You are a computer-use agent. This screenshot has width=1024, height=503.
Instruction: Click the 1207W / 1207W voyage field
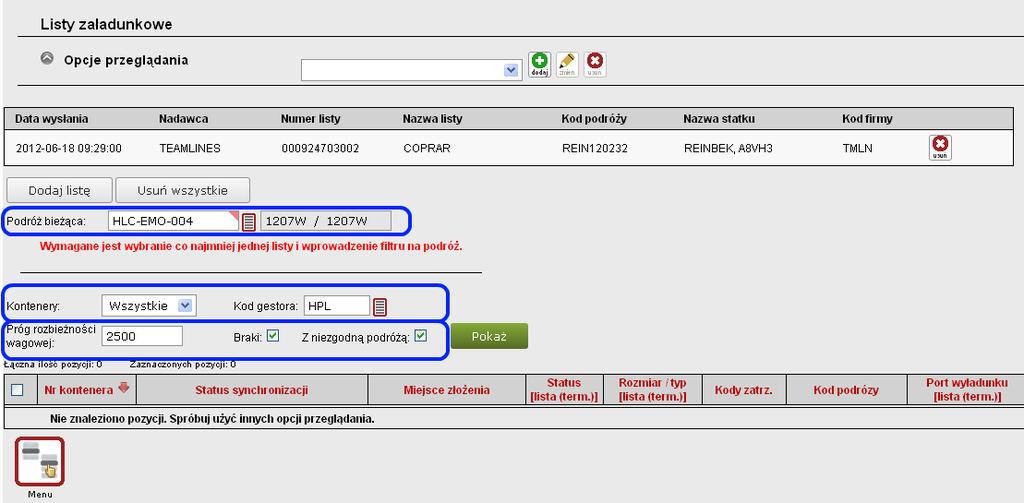(326, 221)
